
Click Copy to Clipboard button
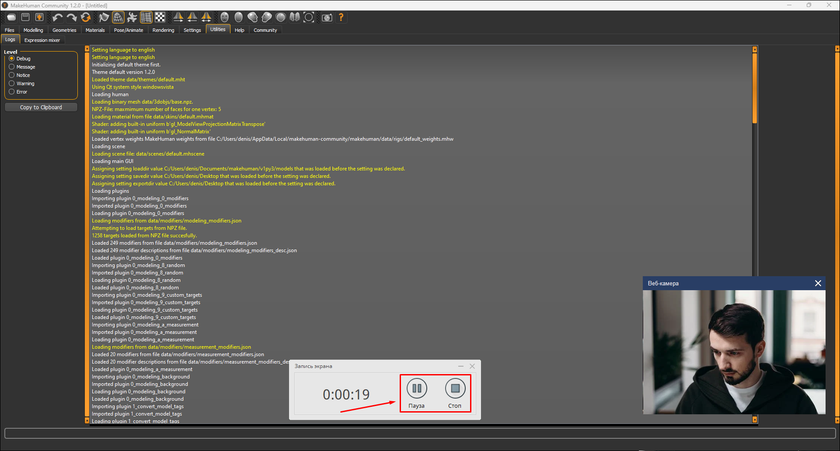click(x=41, y=107)
